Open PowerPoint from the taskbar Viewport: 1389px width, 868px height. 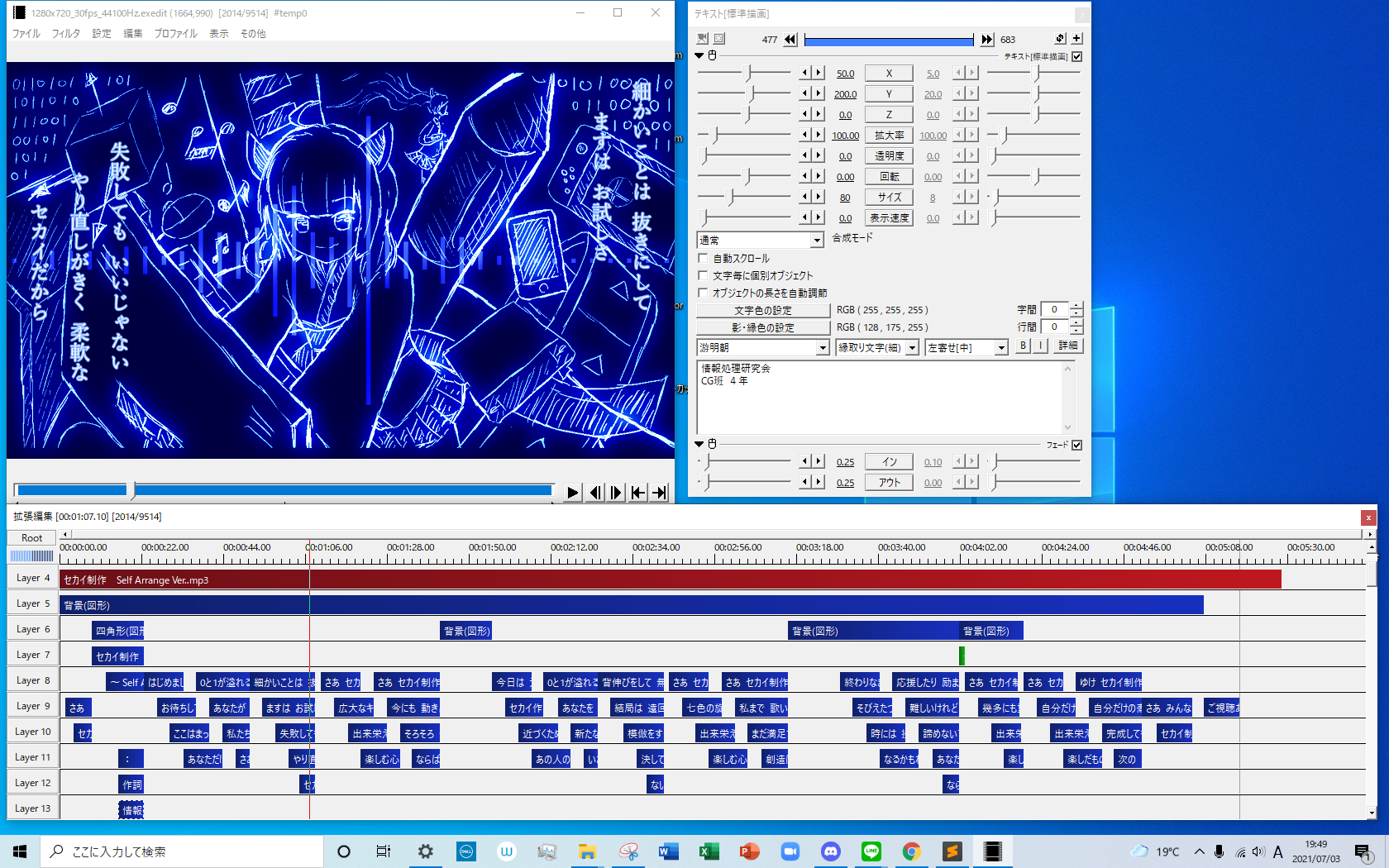749,851
